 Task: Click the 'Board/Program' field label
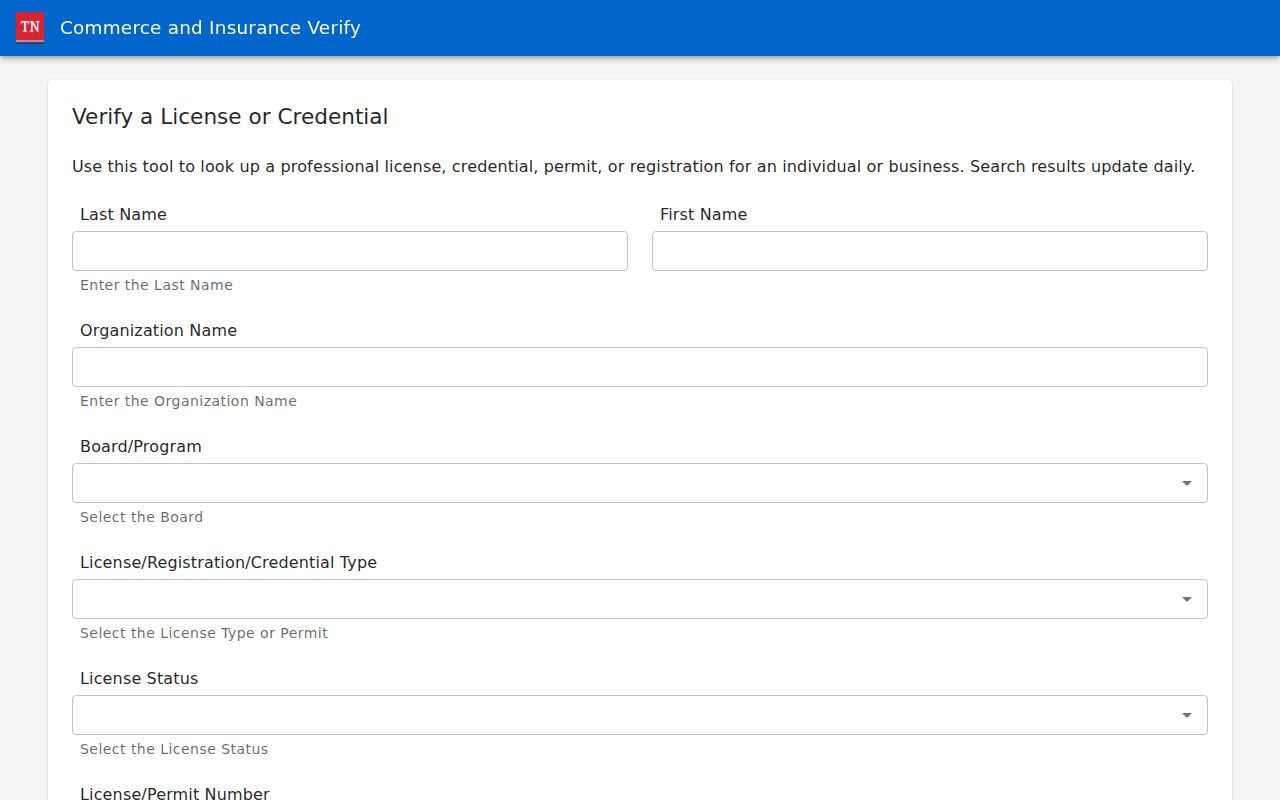tap(141, 446)
